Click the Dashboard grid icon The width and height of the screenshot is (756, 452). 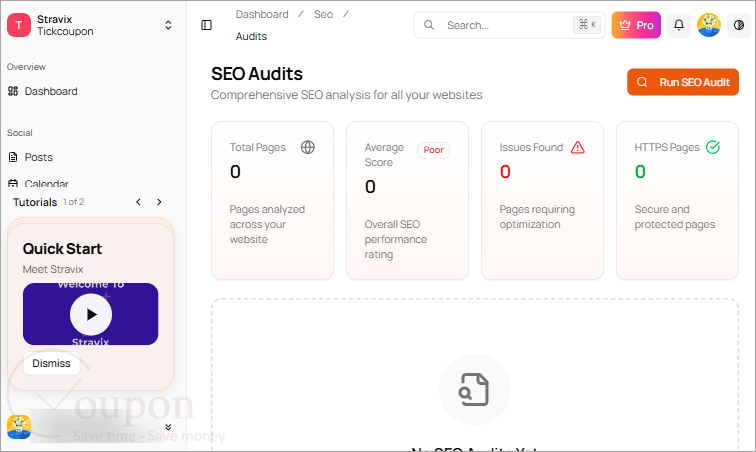click(13, 91)
